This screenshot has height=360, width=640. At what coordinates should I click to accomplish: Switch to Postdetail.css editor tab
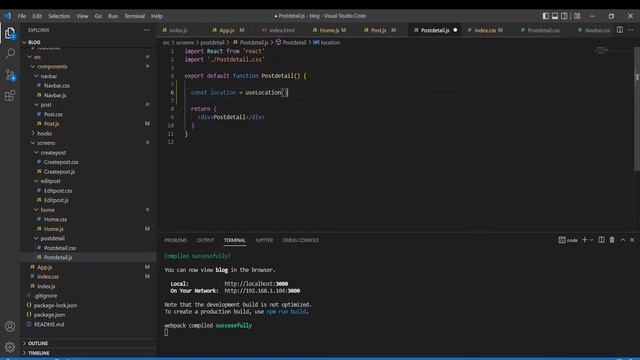click(x=543, y=30)
